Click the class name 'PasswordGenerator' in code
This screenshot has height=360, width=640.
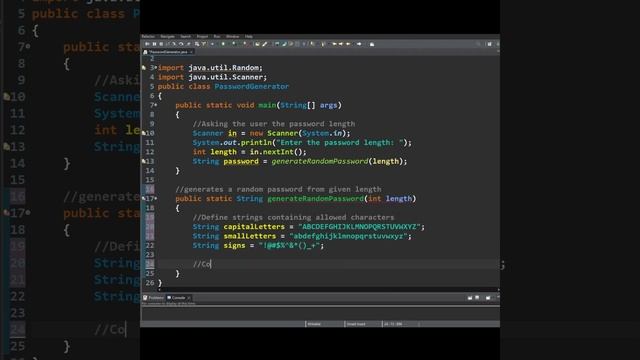(251, 87)
